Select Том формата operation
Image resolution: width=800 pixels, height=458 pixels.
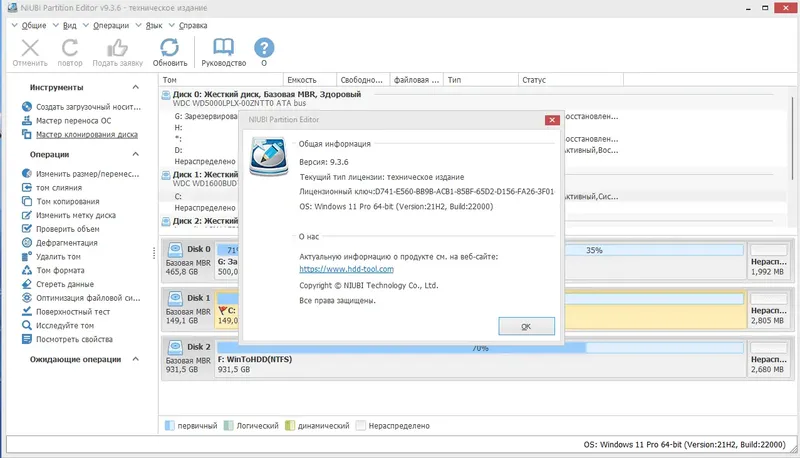[54, 270]
